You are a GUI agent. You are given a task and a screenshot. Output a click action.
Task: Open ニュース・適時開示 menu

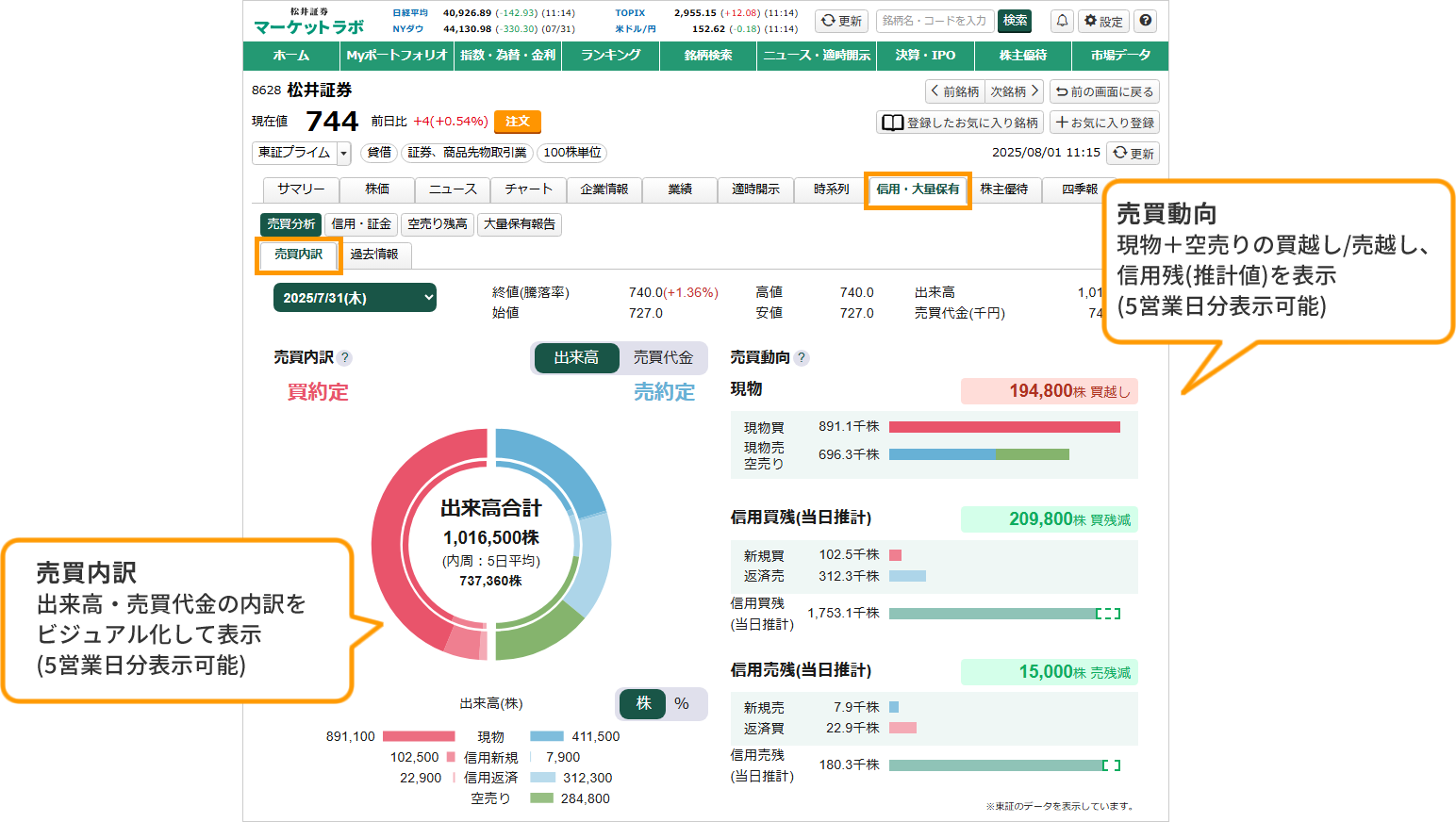[818, 56]
